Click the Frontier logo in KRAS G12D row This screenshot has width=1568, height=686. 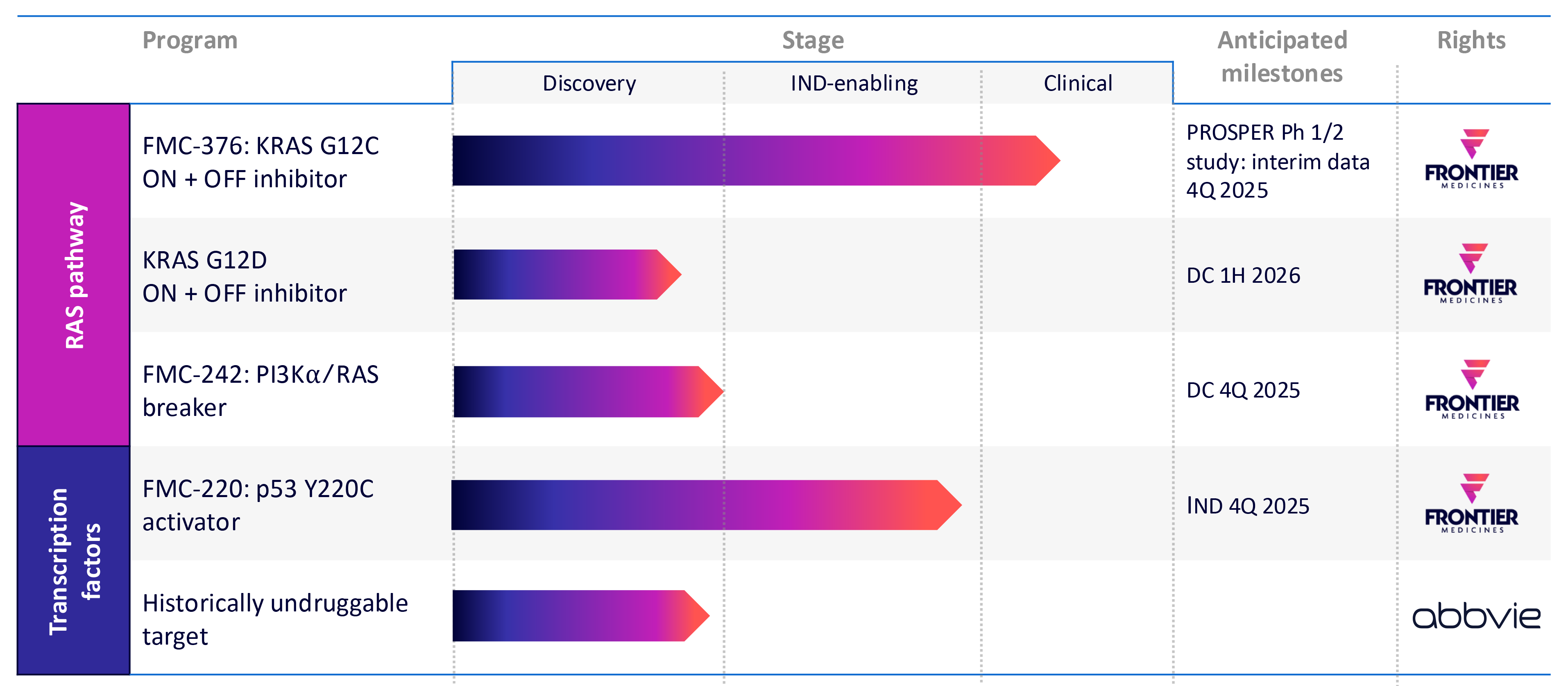[x=1470, y=274]
